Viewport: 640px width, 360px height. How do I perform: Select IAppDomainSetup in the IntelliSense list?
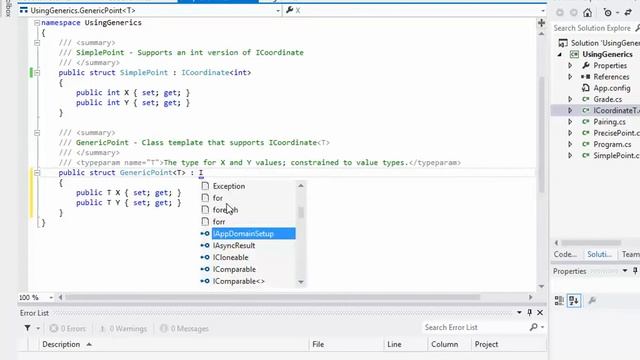(253, 233)
